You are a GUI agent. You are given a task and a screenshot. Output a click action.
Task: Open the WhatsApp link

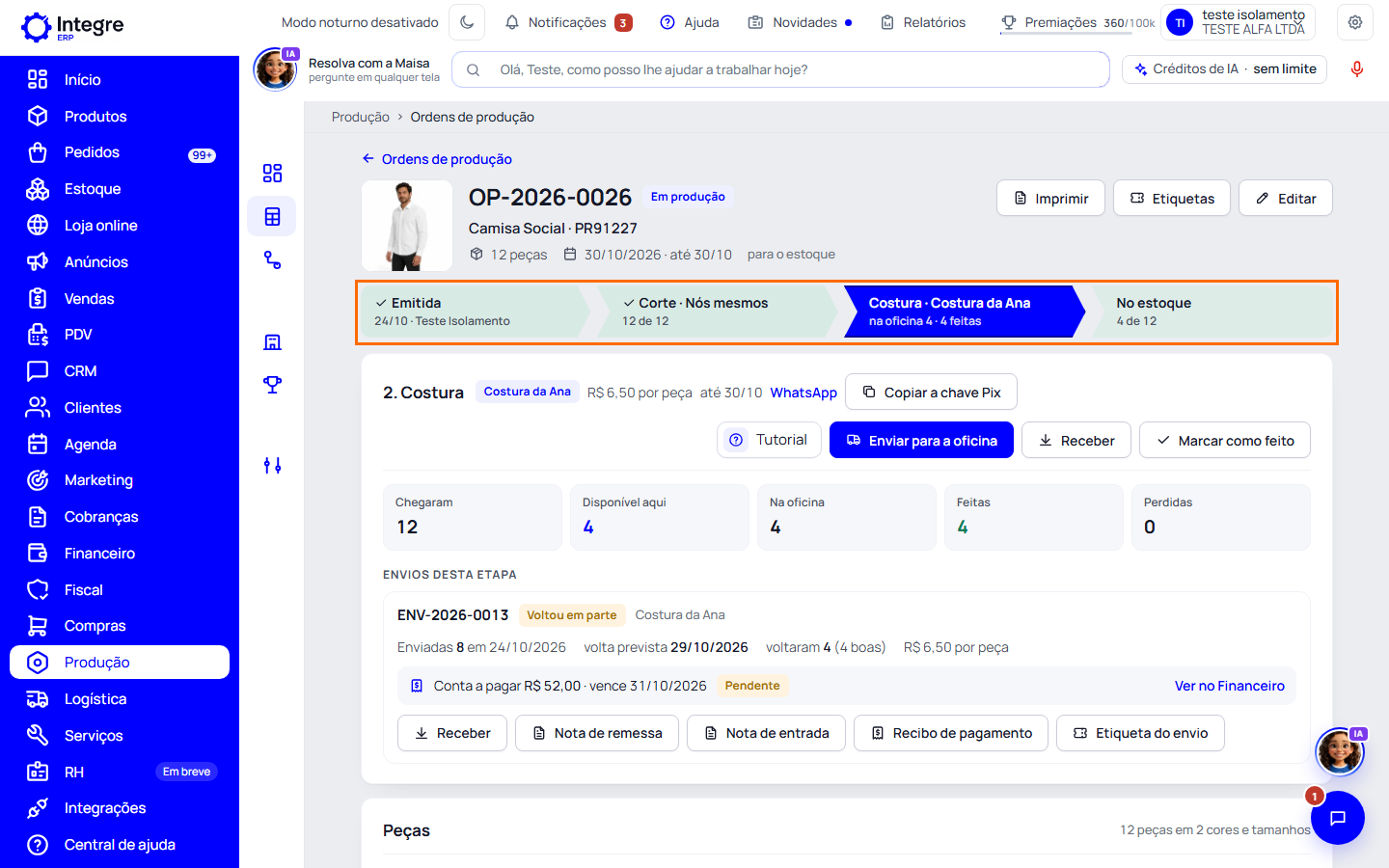(803, 393)
